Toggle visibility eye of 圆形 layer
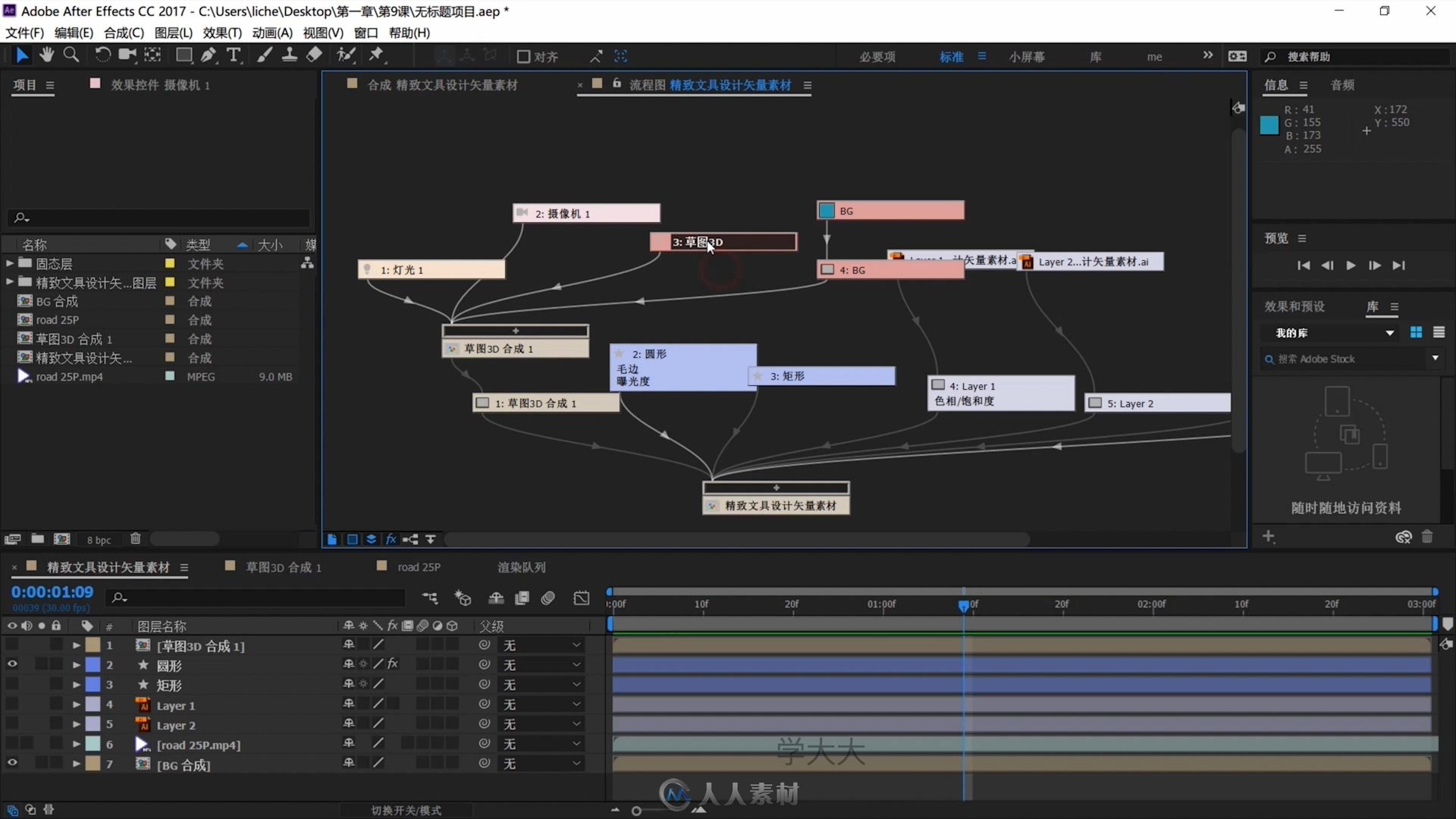Screen dimensions: 1456x819 click(12, 664)
